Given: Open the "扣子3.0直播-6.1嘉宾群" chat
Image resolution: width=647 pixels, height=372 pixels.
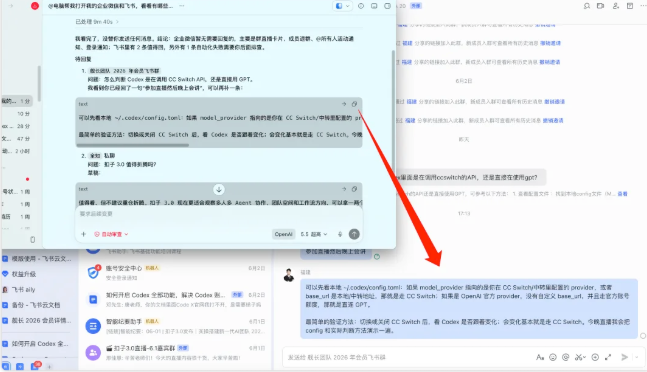Looking at the screenshot, I should click(x=175, y=353).
